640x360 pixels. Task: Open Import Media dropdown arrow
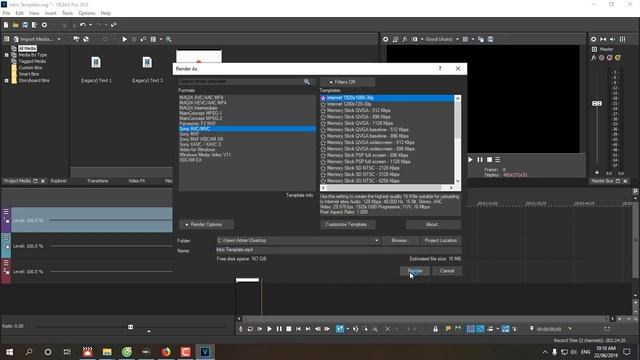pos(59,39)
